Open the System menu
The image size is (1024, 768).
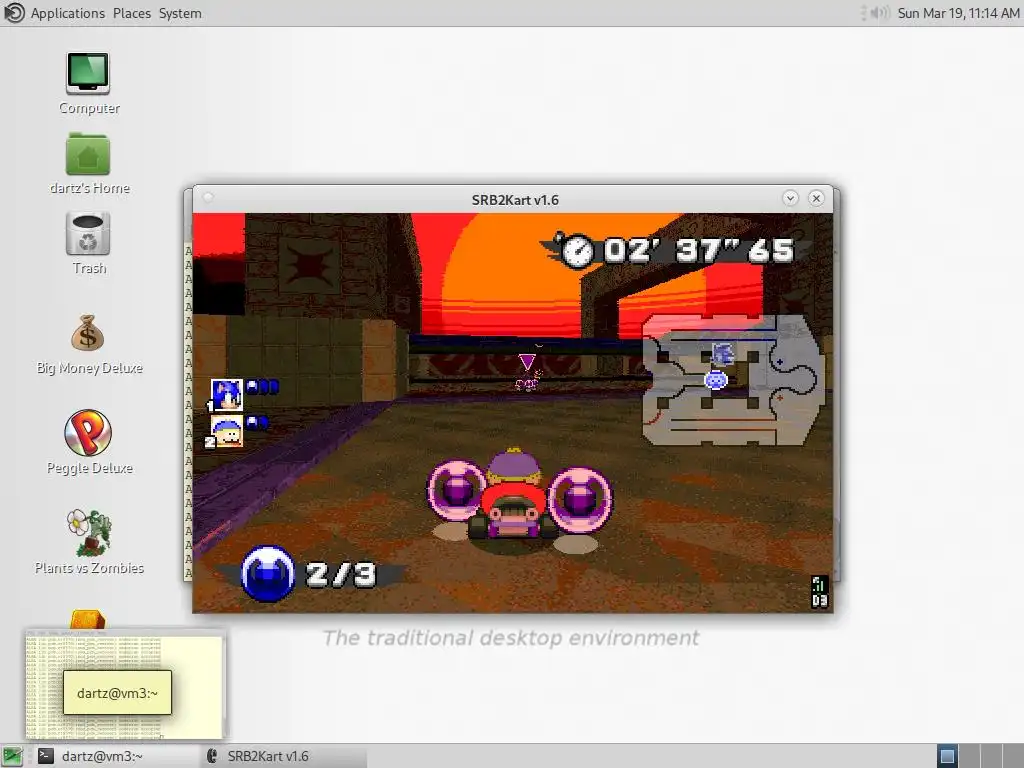click(180, 13)
